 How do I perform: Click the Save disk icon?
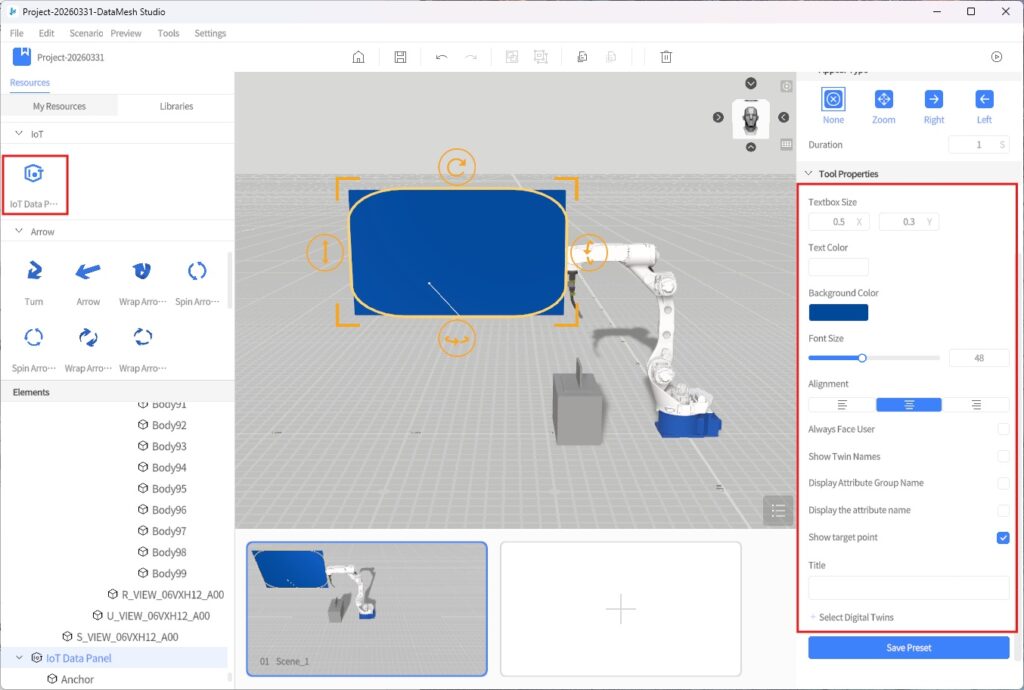[x=400, y=57]
